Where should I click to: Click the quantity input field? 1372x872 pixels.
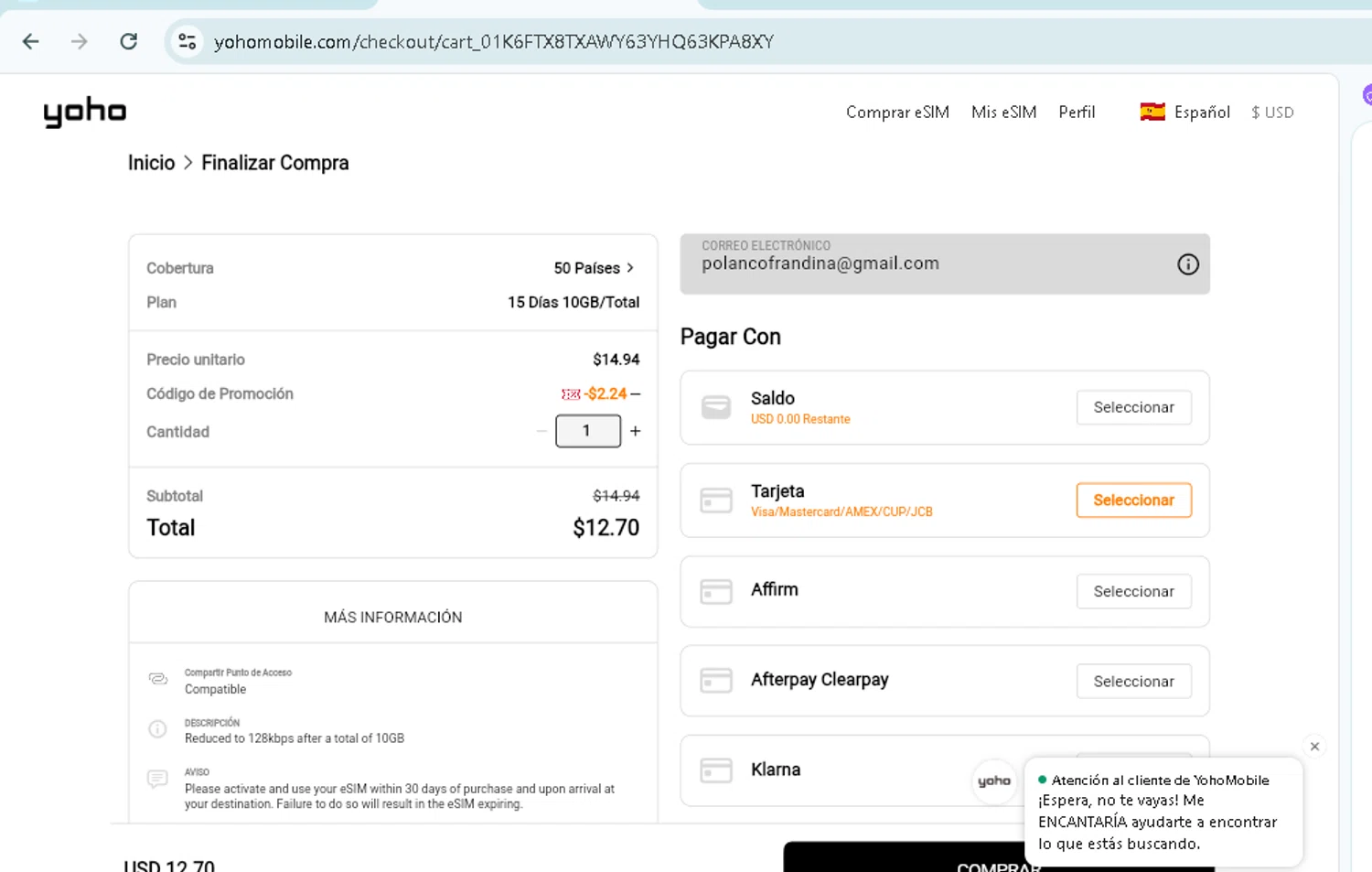pos(588,431)
